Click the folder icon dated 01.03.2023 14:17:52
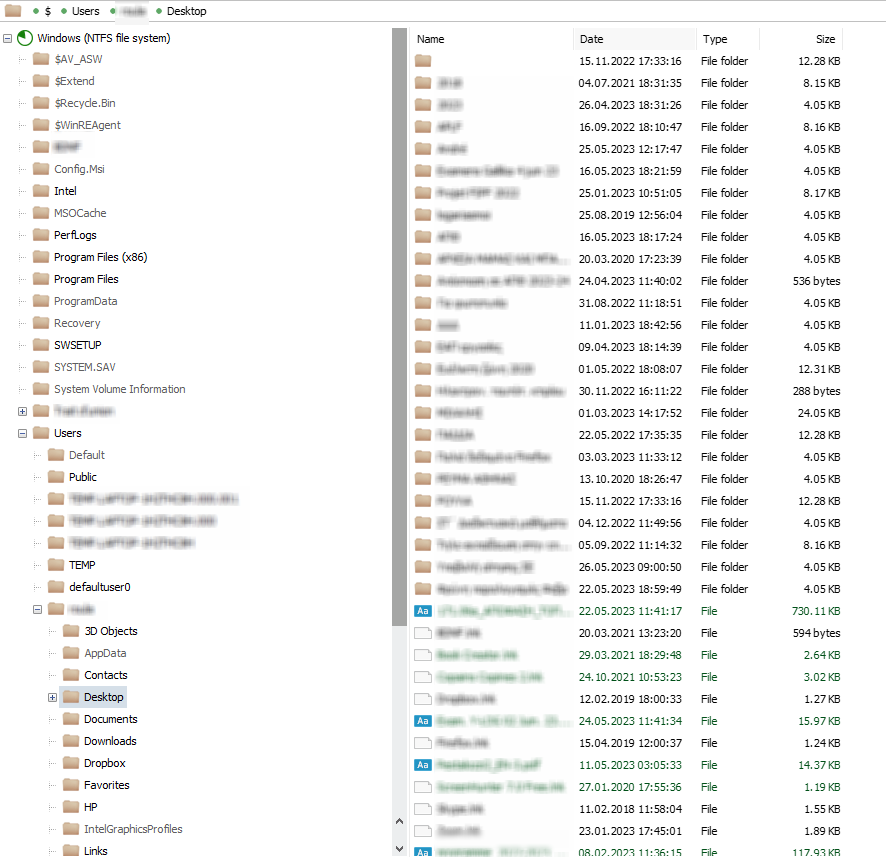Viewport: 886px width, 857px height. point(423,413)
